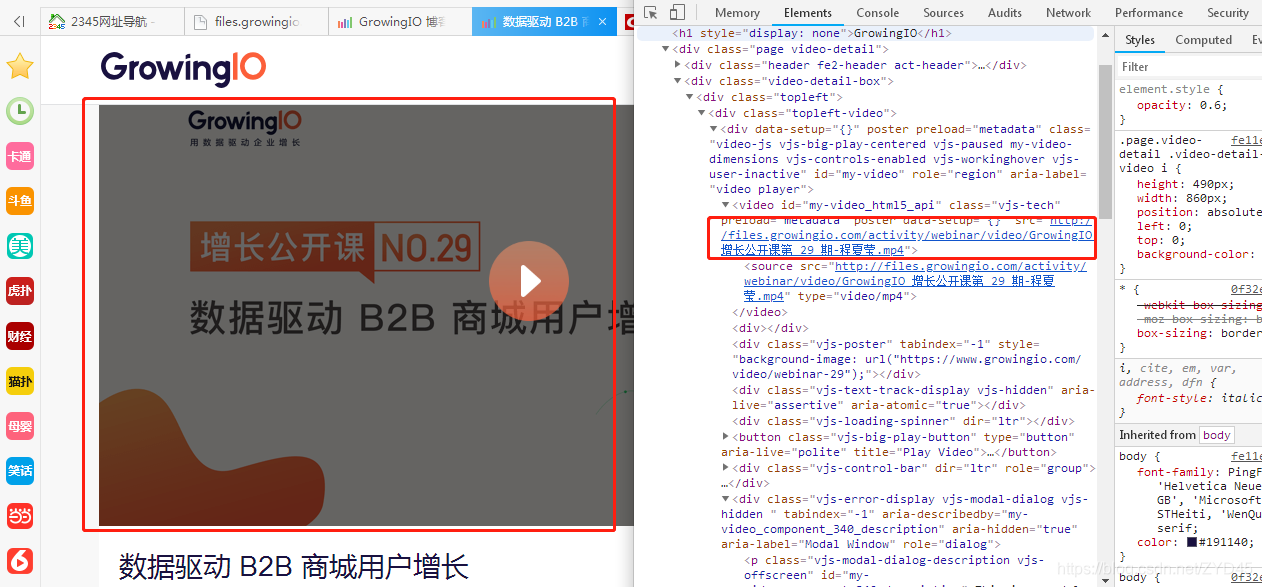Expand the vjs-control-bar div node

tap(726, 468)
